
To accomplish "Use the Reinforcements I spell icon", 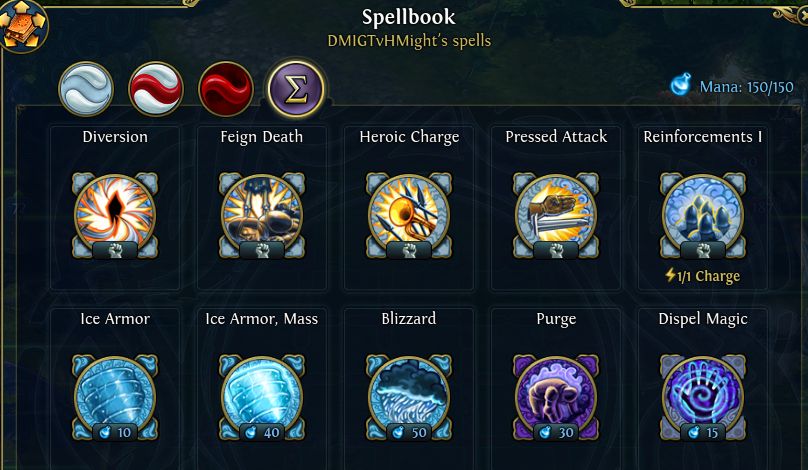I will tap(703, 215).
